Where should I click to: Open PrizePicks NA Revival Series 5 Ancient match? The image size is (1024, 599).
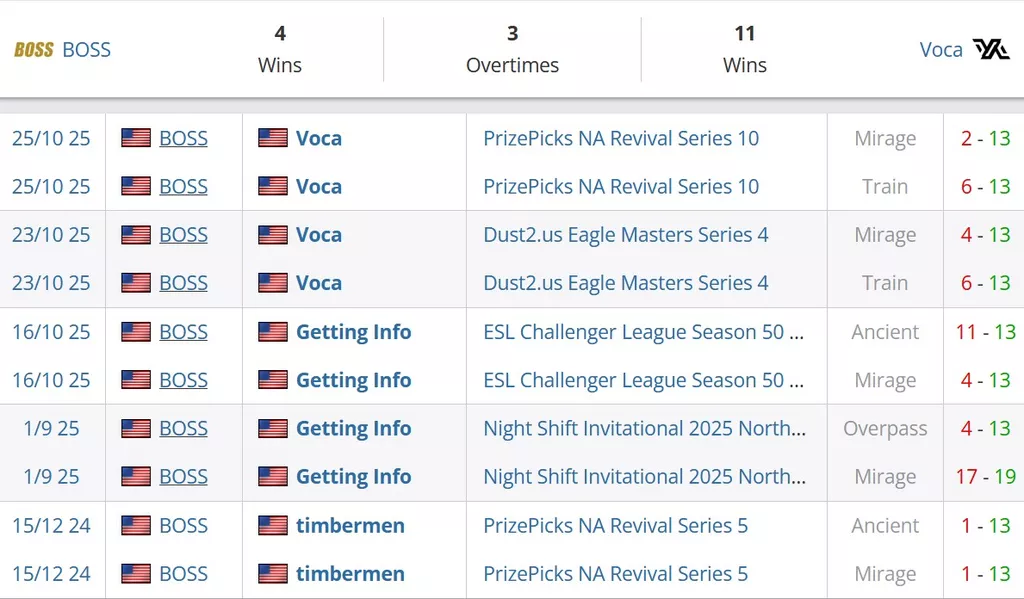click(x=615, y=526)
